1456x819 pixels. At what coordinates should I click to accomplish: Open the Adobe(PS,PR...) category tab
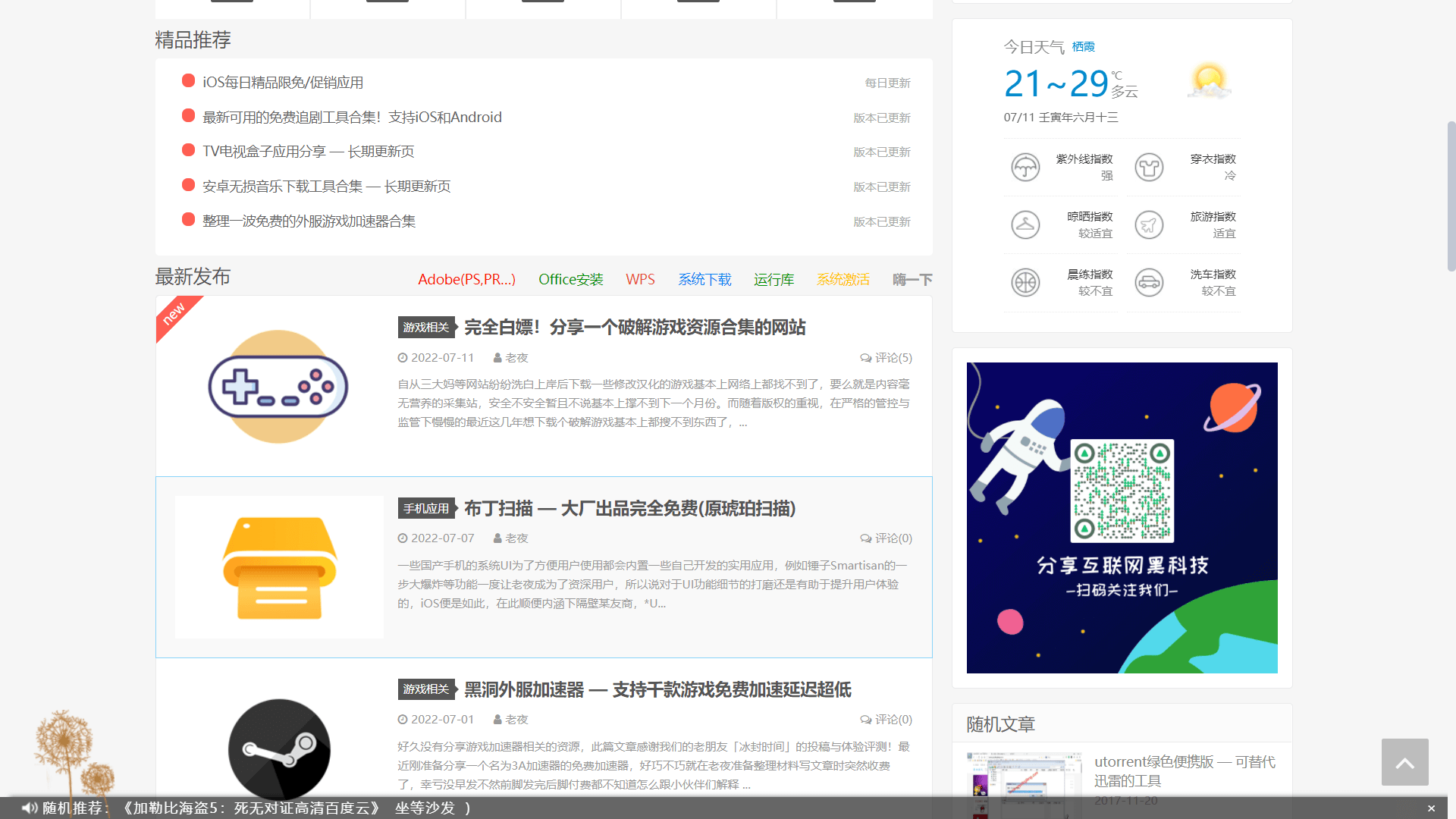pyautogui.click(x=466, y=279)
